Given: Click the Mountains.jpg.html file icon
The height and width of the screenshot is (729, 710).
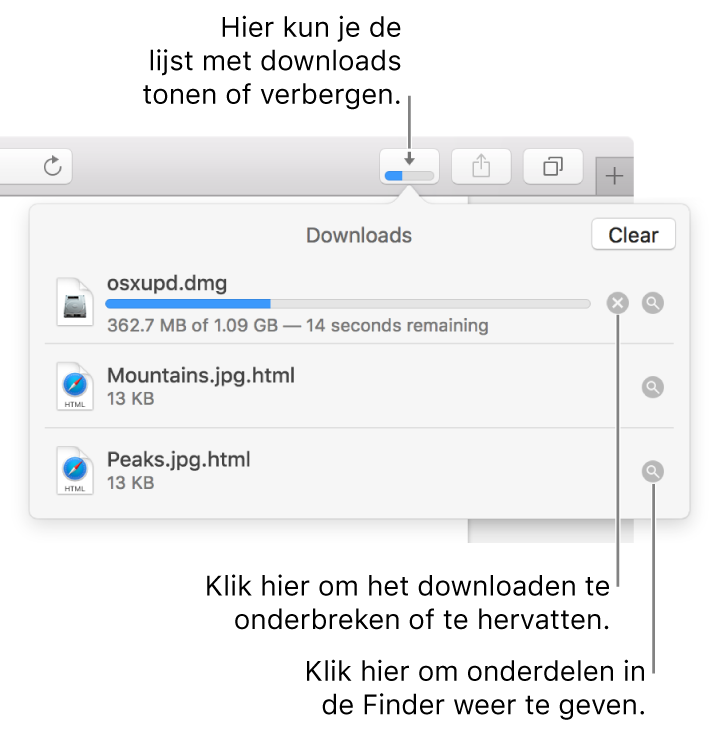Looking at the screenshot, I should tap(75, 387).
